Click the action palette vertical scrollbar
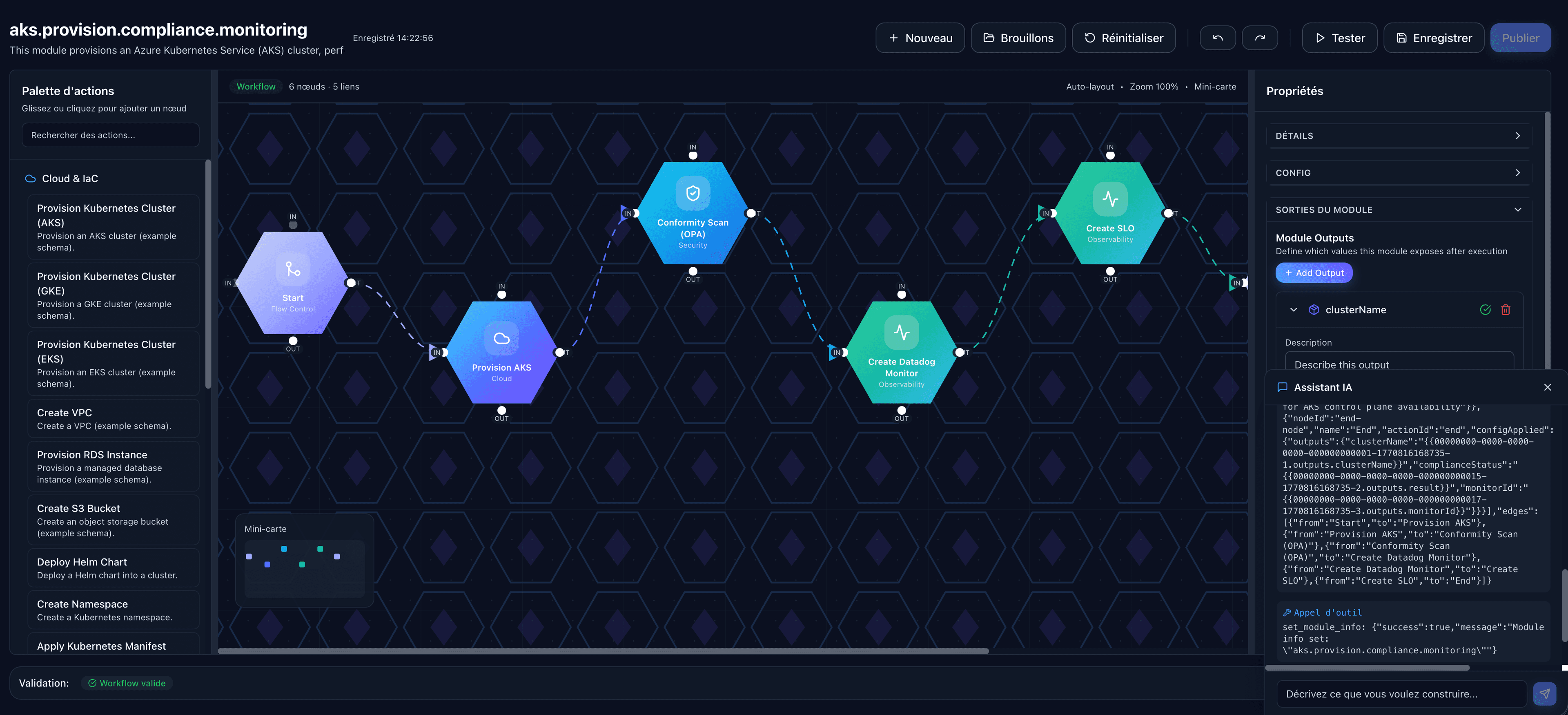Screen dimensions: 1568x715 point(208,274)
